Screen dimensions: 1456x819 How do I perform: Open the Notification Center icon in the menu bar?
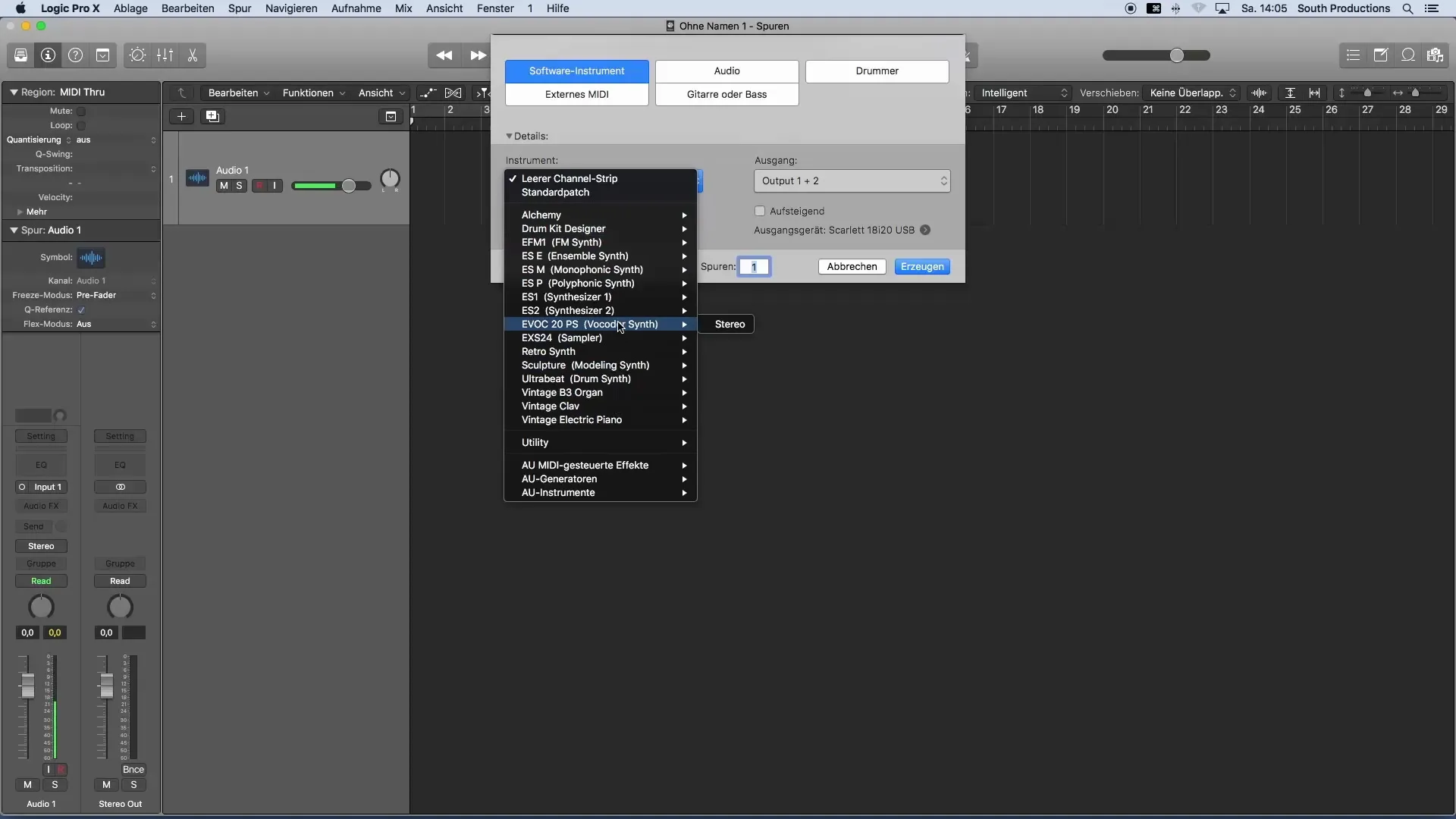point(1432,8)
